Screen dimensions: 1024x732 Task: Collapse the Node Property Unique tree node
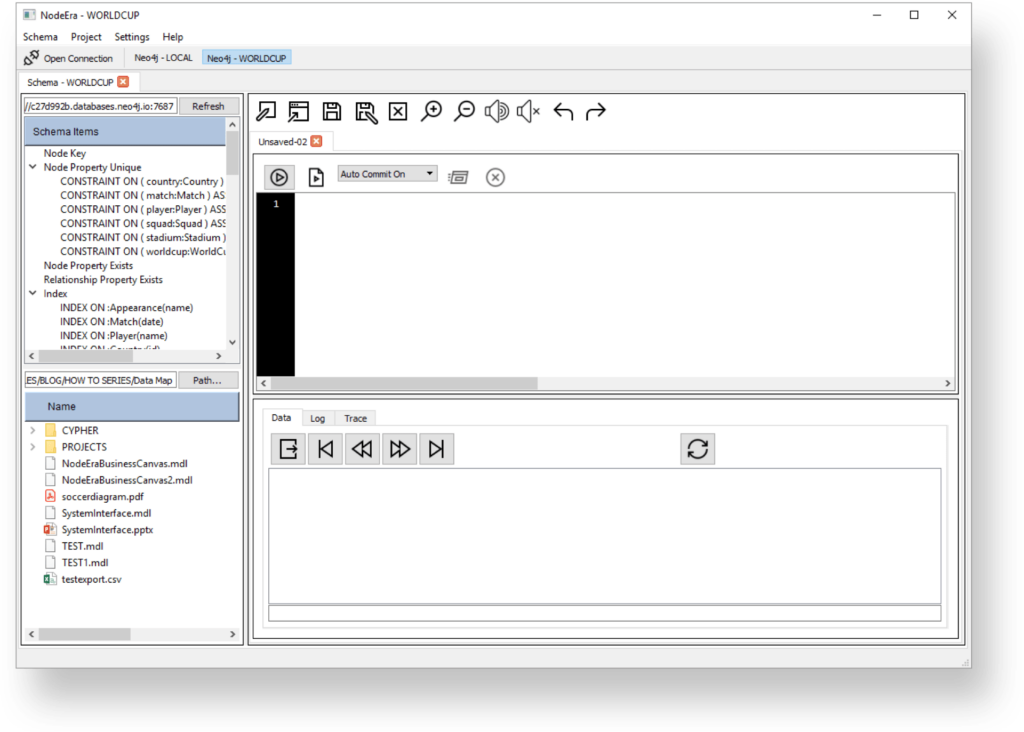coord(33,167)
